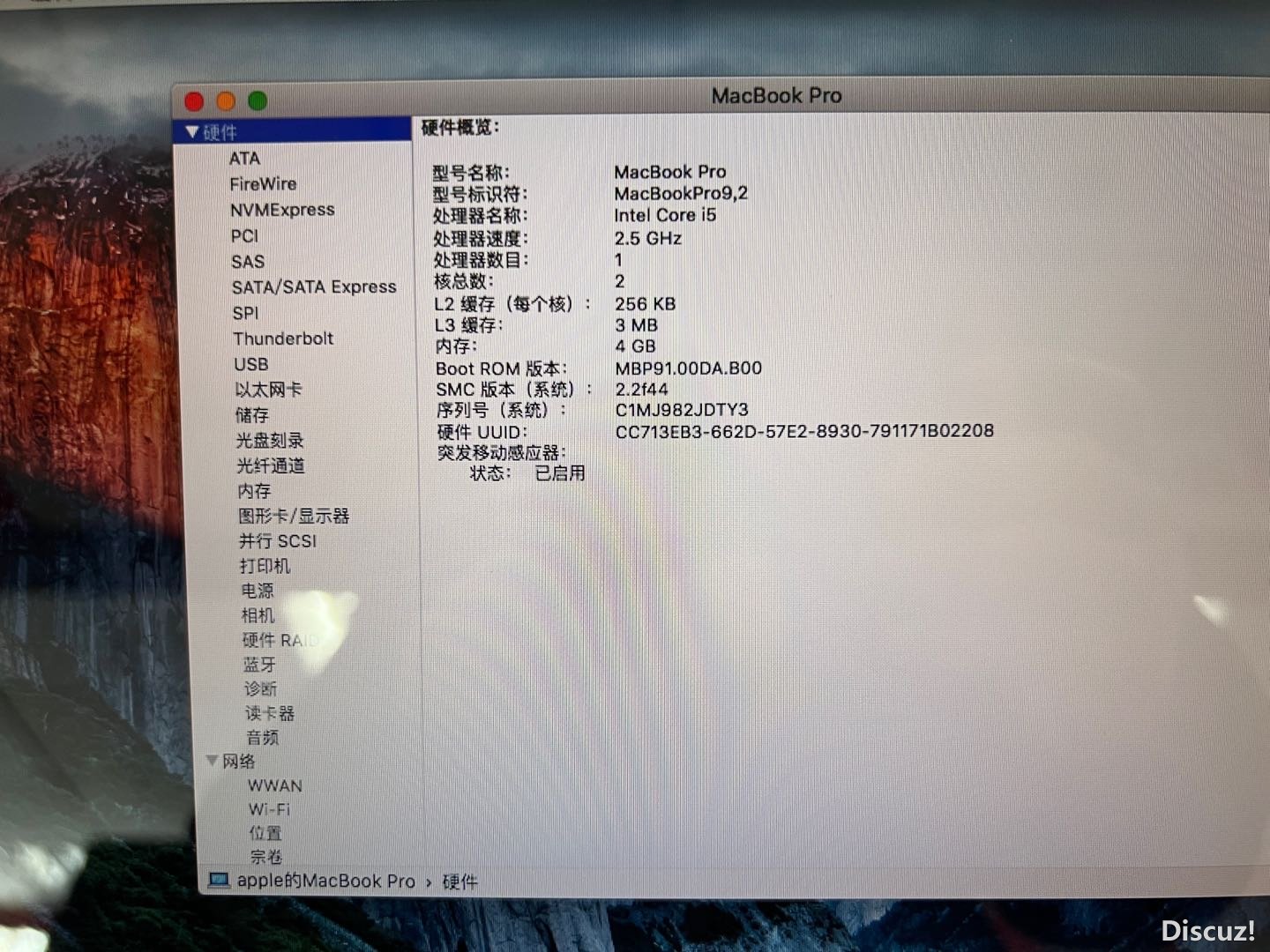Viewport: 1270px width, 952px height.
Task: Open 内存 in the sidebar list
Action: click(254, 491)
